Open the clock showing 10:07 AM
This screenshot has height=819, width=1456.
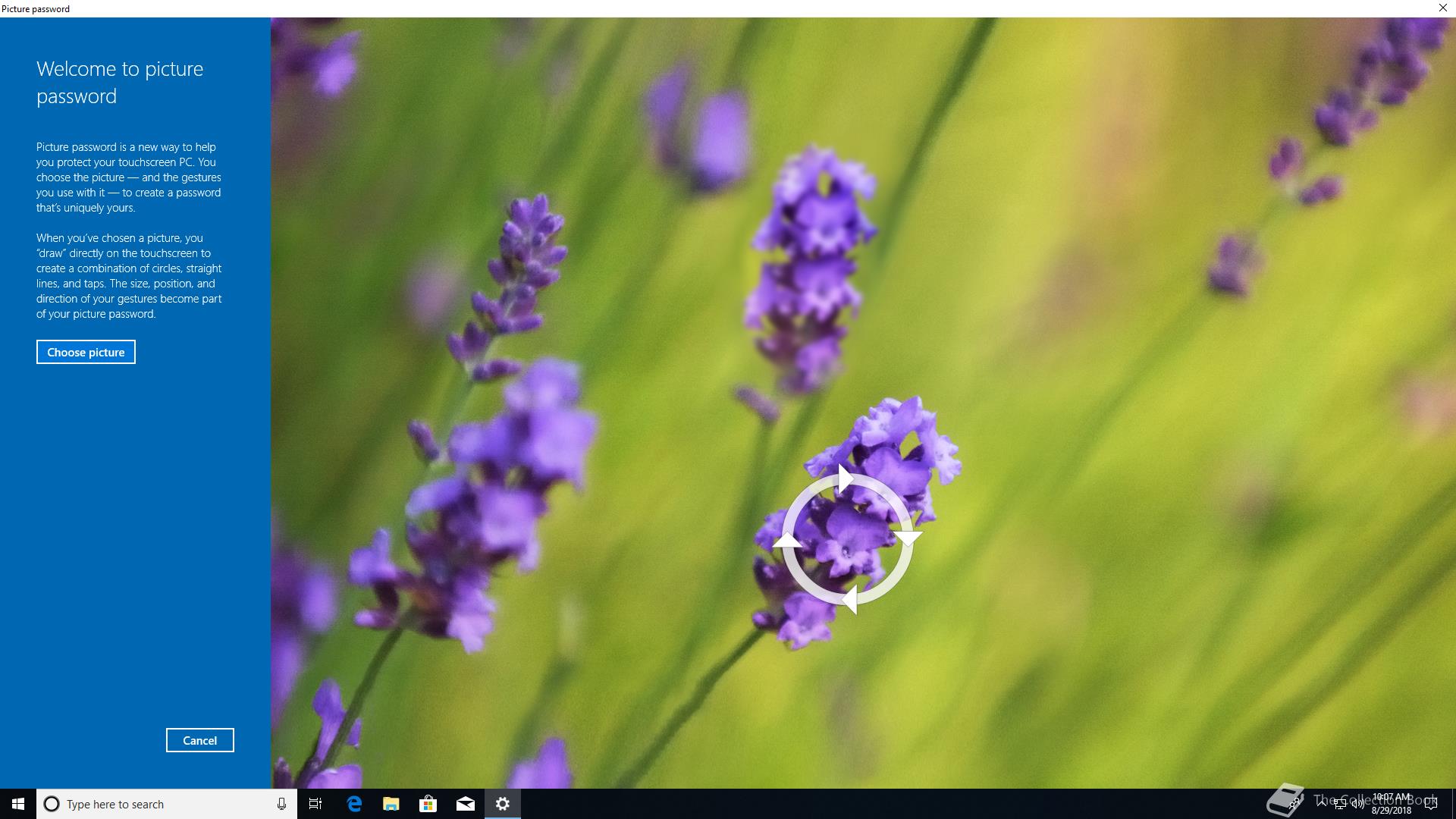pos(1392,804)
